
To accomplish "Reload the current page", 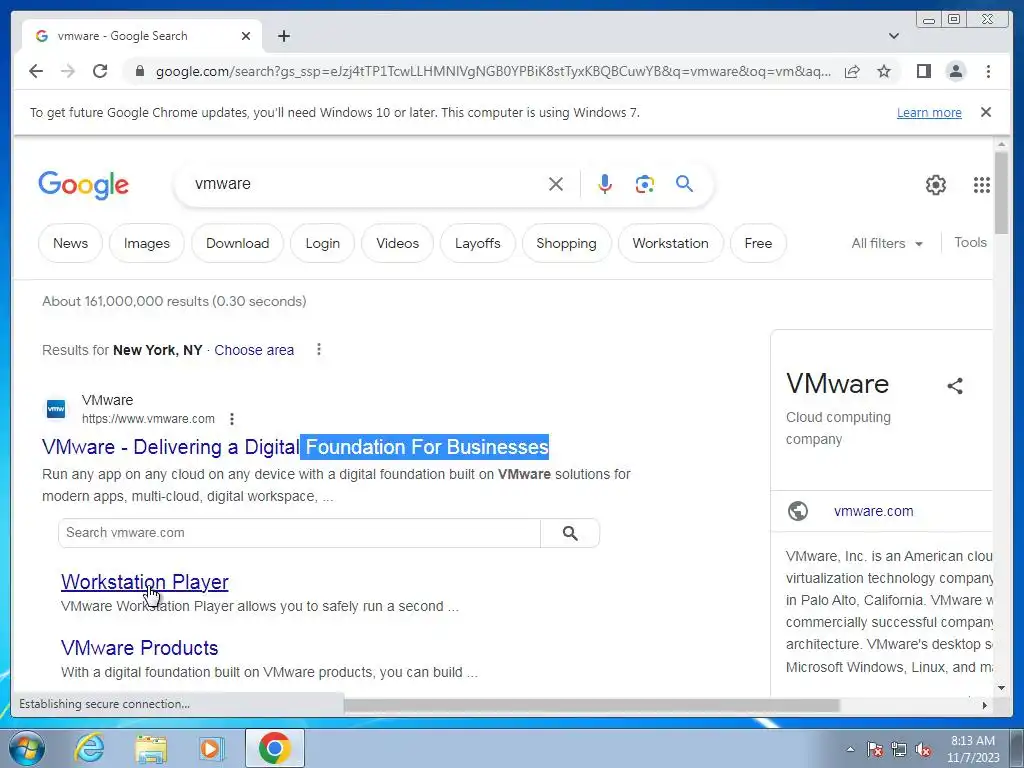I will click(100, 71).
